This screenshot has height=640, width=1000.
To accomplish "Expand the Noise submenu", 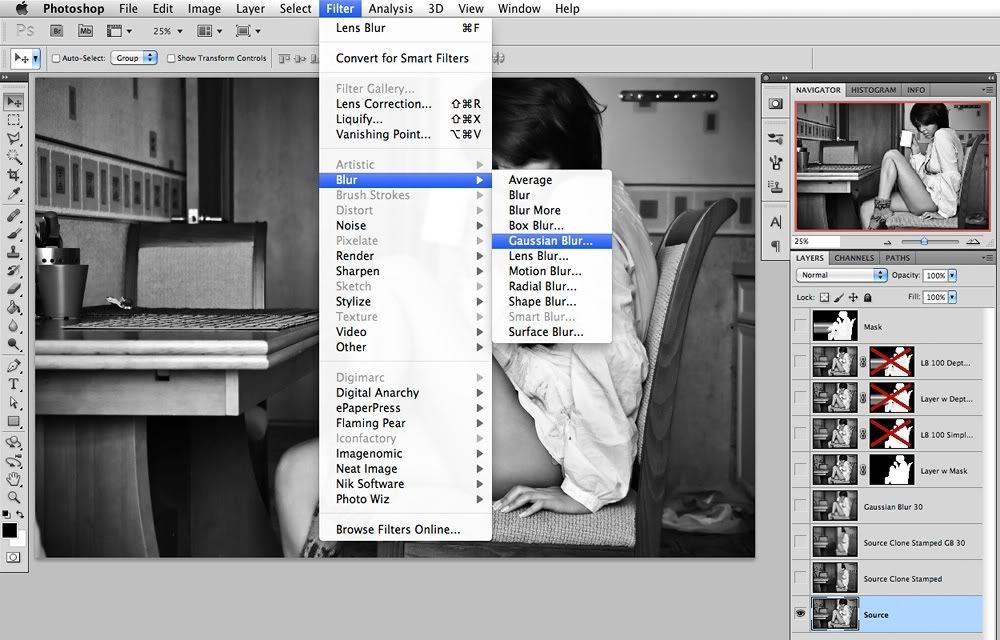I will click(406, 226).
